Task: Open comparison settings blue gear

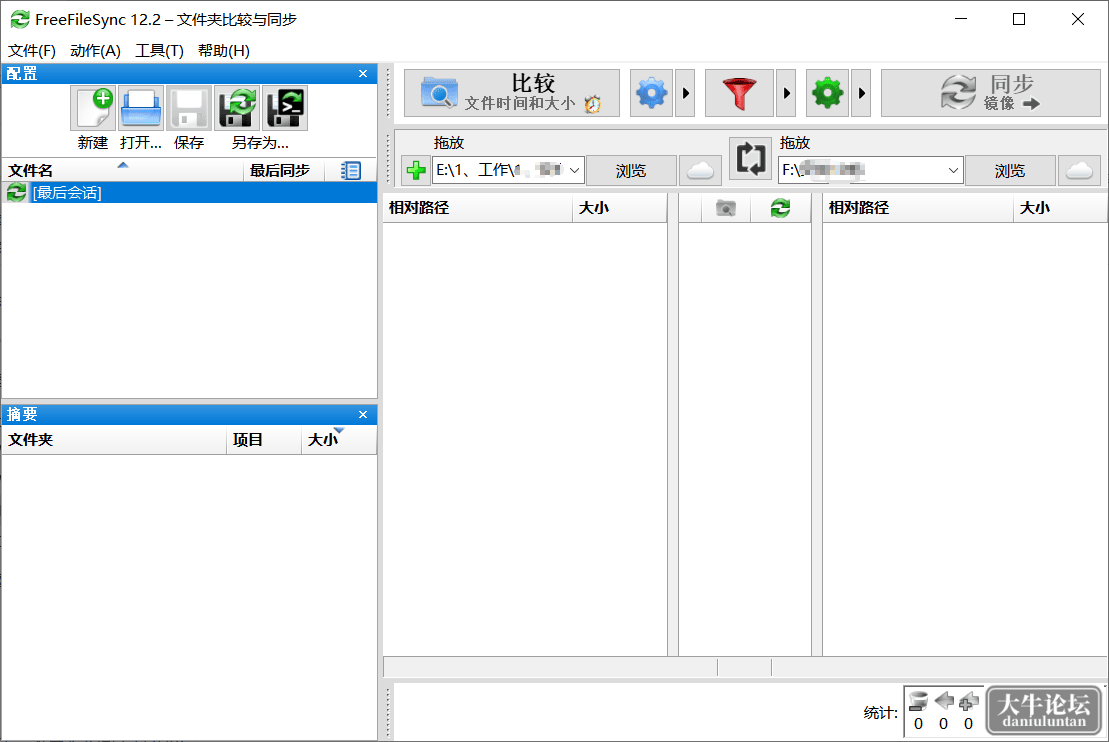Action: click(651, 93)
